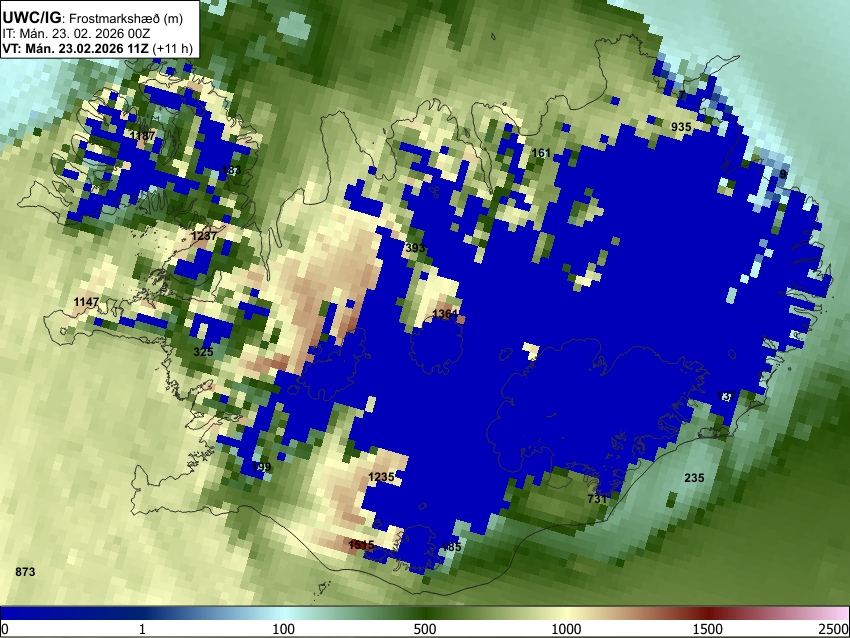Click the dark red section of the color scale
The image size is (850, 638).
707,613
